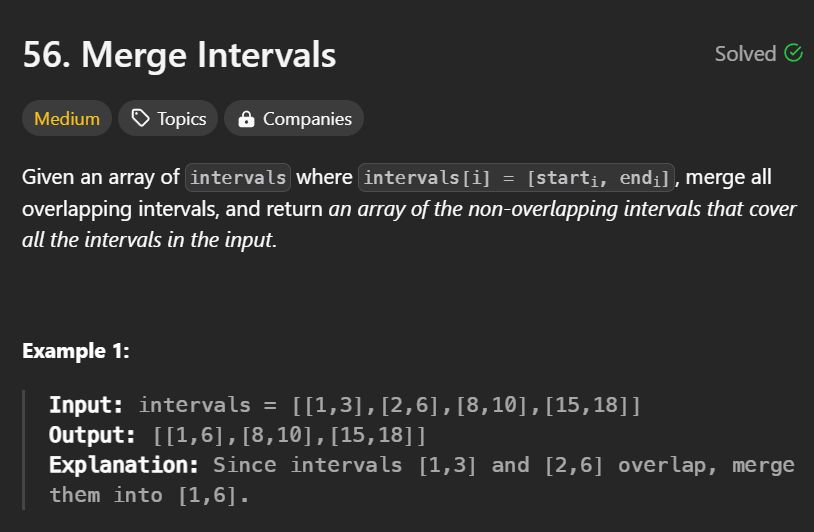Click the lock icon beside Companies
Viewport: 814px width, 532px height.
coord(246,119)
